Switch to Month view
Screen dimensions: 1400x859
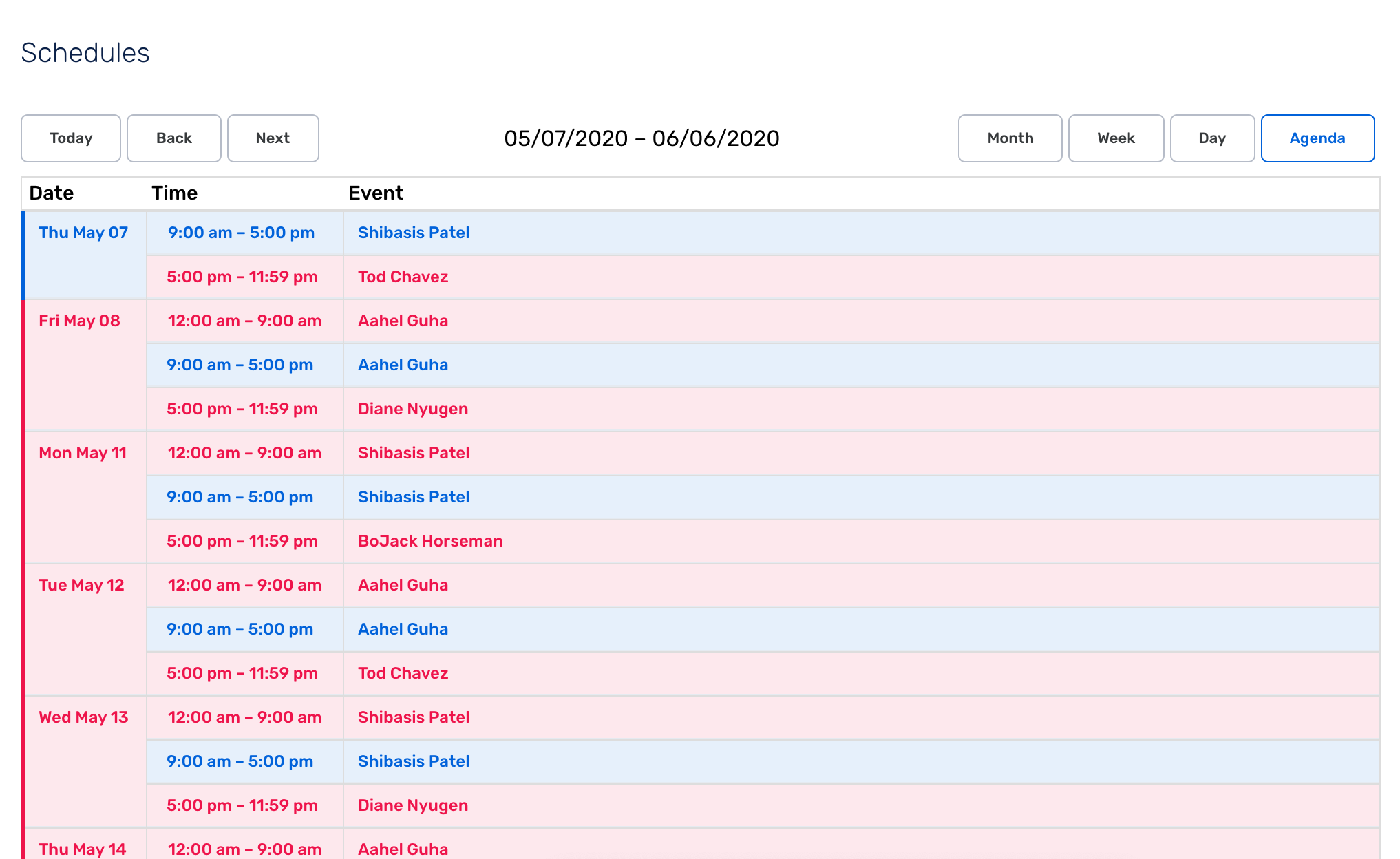[x=1010, y=138]
